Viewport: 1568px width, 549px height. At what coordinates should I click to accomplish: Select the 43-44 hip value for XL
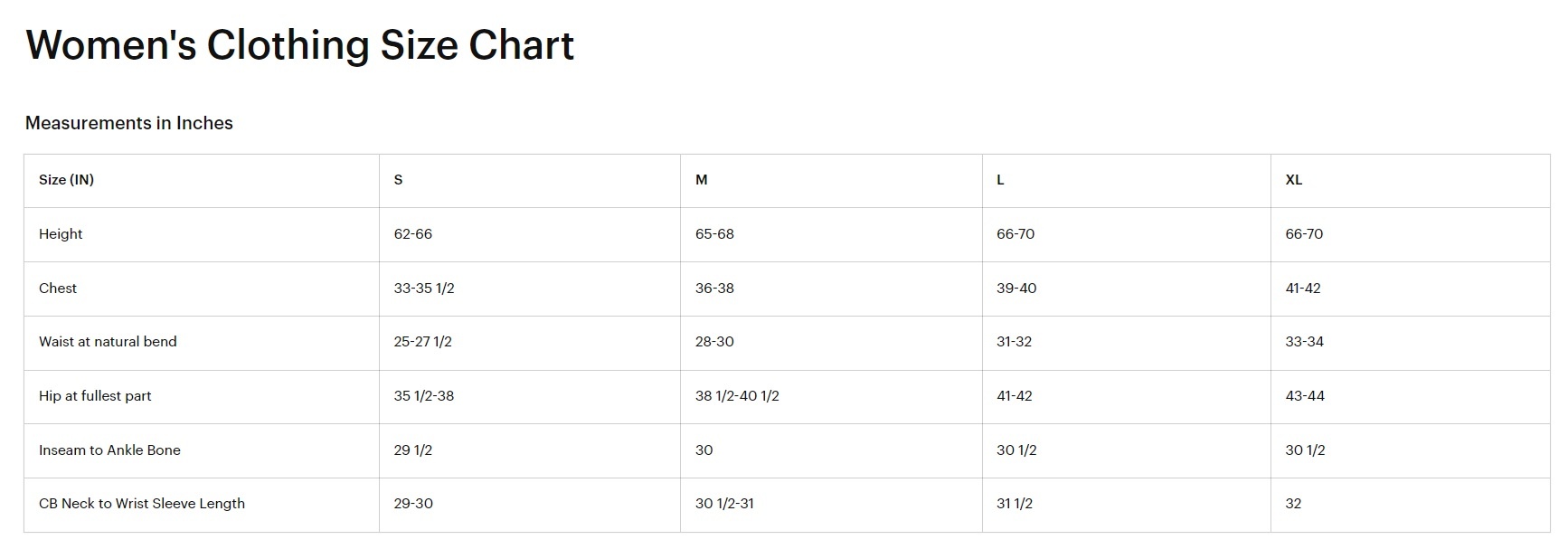tap(1305, 396)
